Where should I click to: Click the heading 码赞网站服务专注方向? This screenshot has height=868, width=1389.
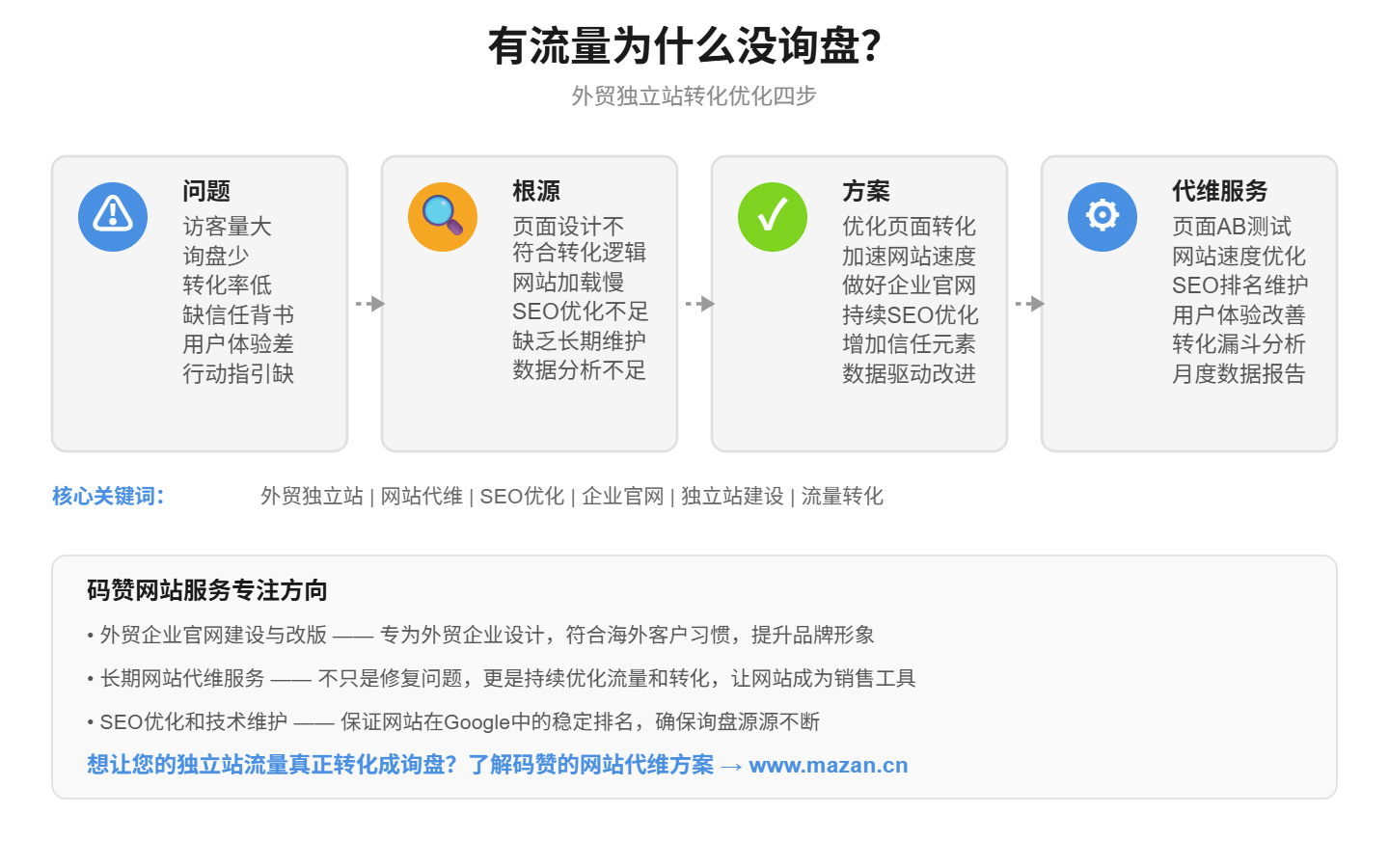click(x=207, y=589)
